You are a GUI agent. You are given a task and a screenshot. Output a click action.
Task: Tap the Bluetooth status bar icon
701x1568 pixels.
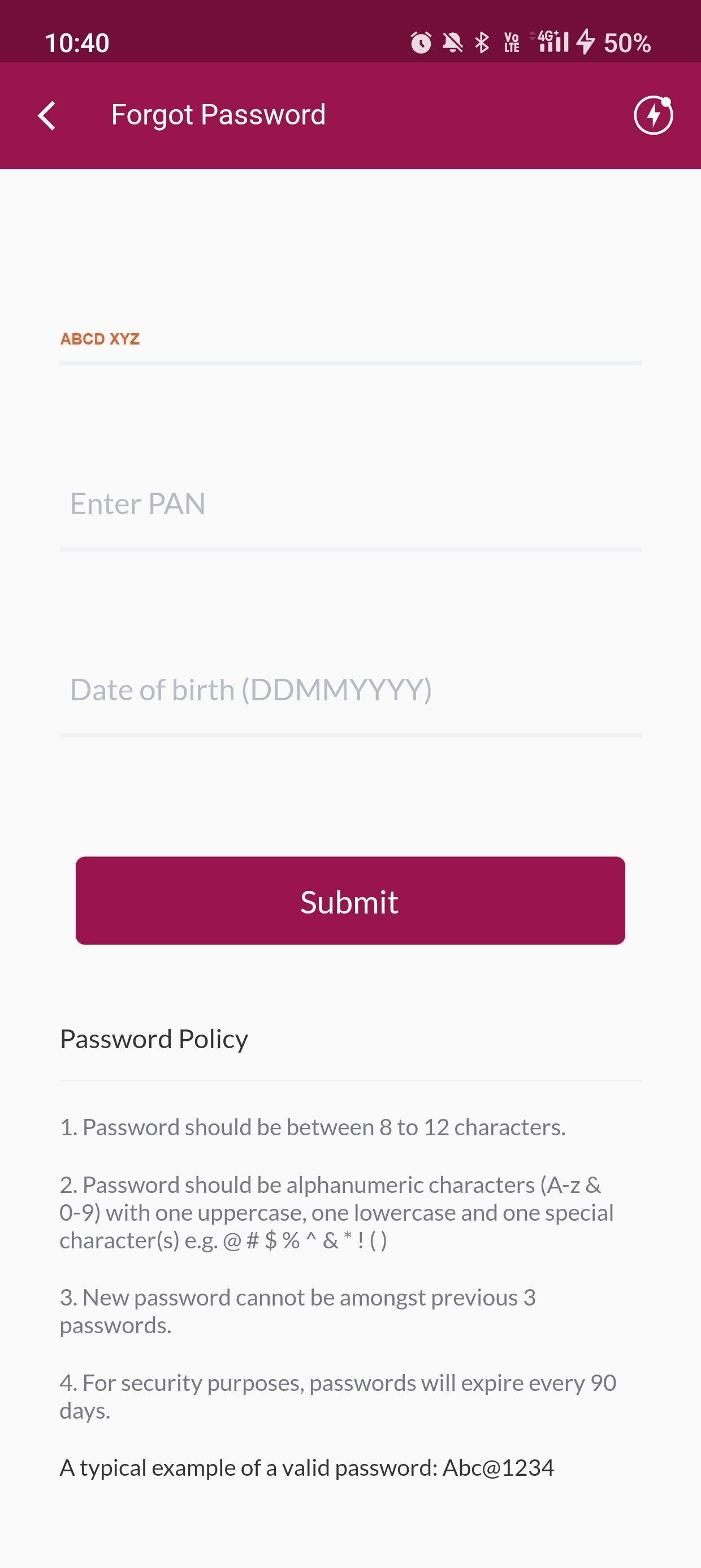pos(482,42)
